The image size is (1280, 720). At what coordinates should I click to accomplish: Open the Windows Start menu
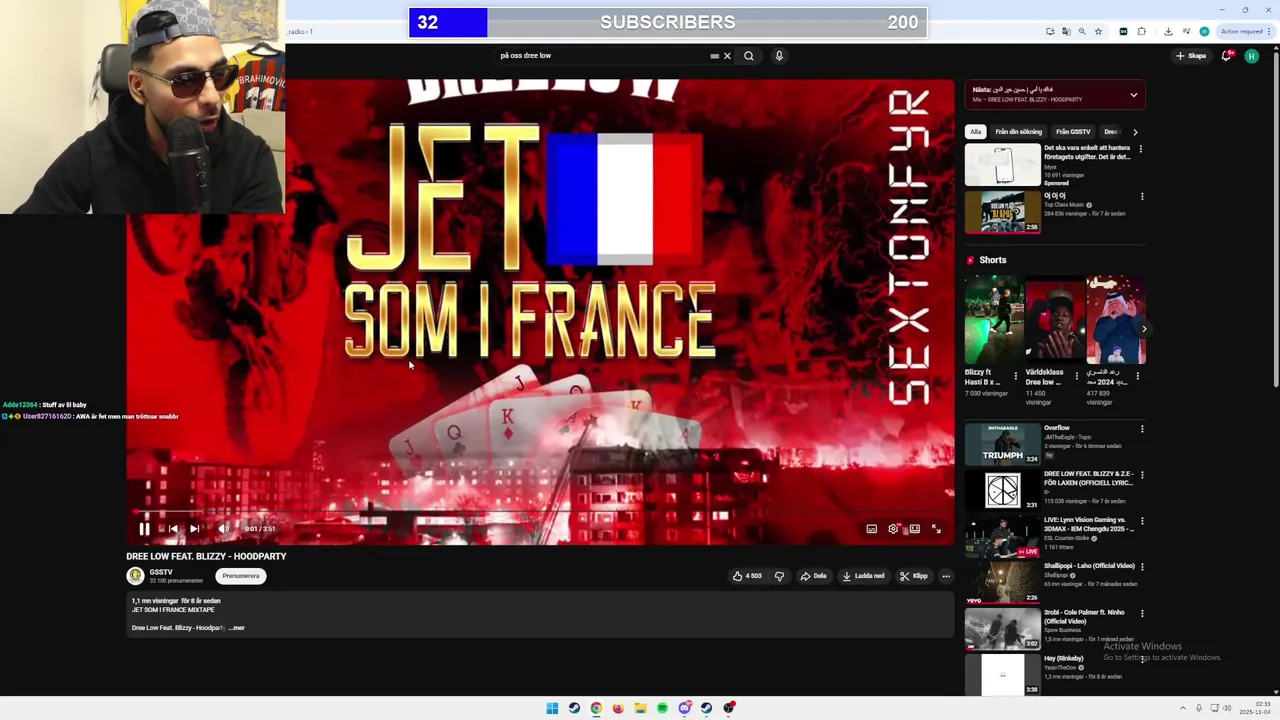pyautogui.click(x=552, y=708)
